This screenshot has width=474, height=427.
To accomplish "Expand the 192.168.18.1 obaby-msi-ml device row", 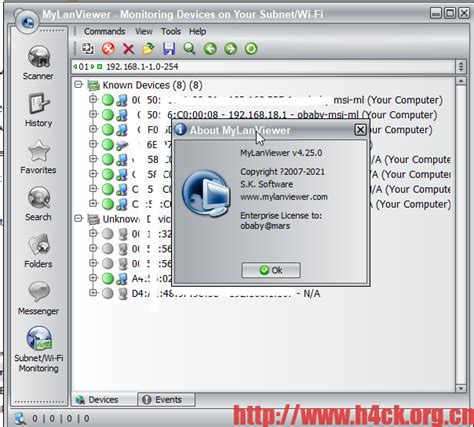I will 93,114.
